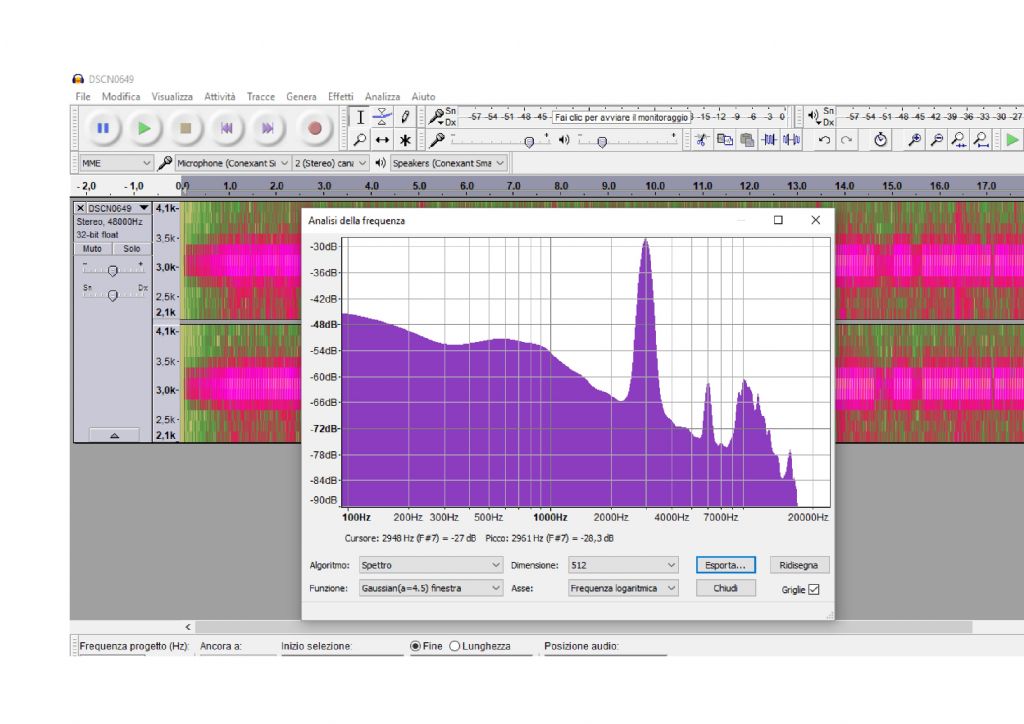Click the Chiudi button

pyautogui.click(x=725, y=588)
